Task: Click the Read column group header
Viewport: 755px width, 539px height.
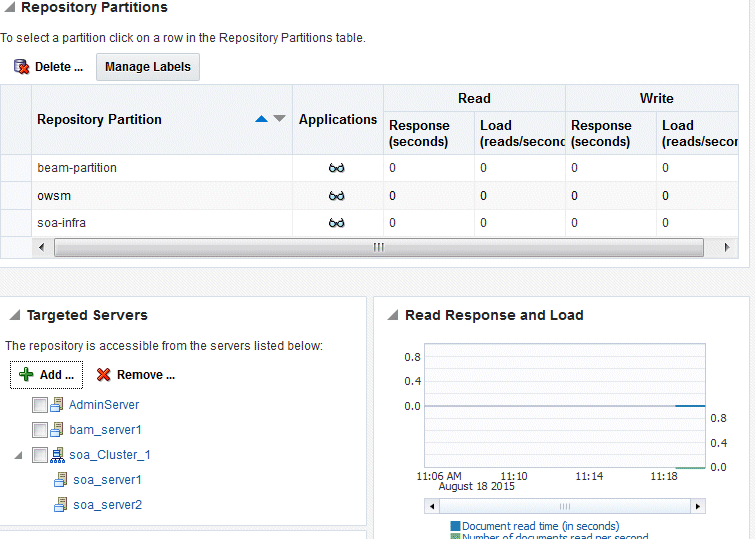Action: coord(474,98)
